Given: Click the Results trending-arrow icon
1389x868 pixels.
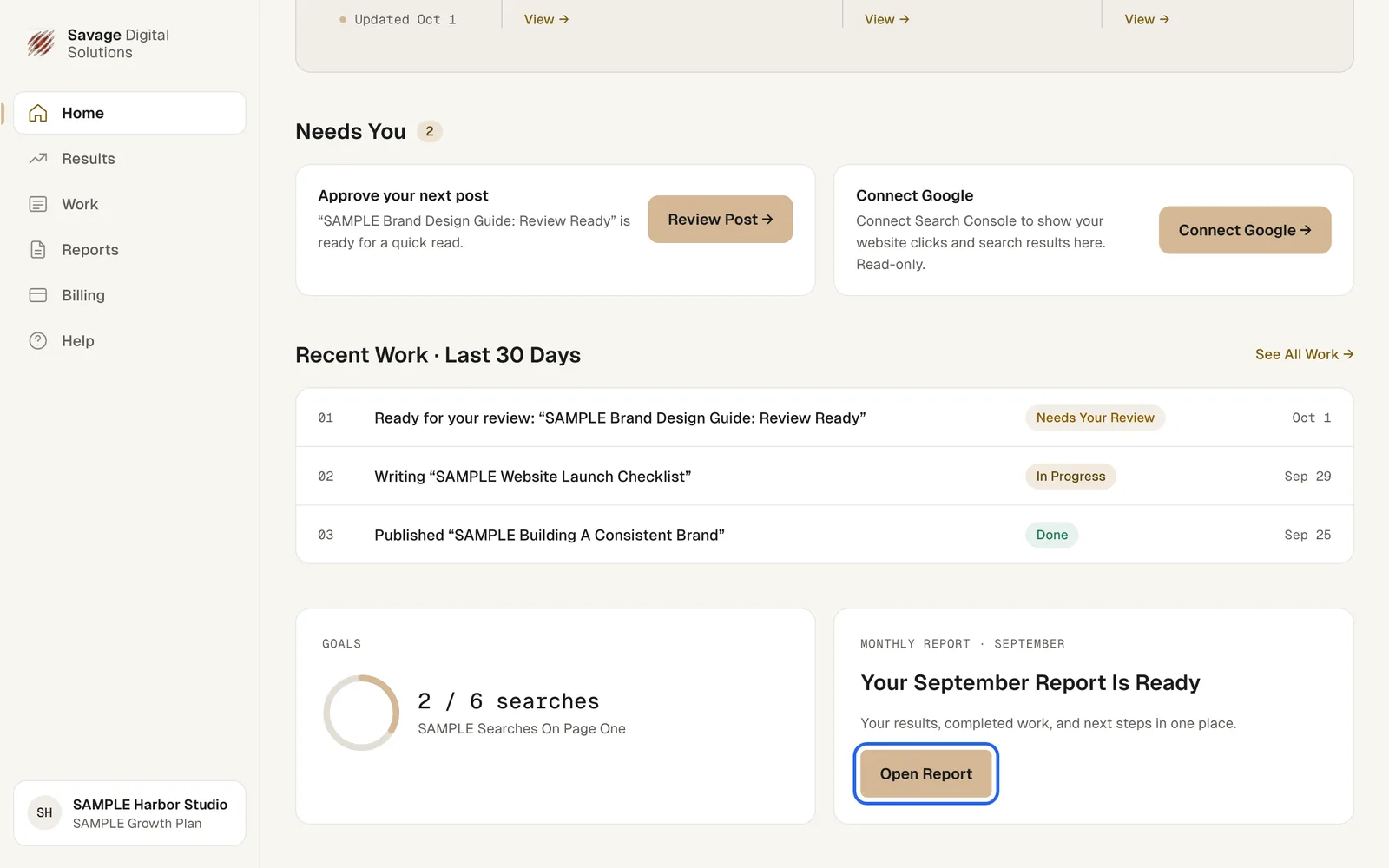Looking at the screenshot, I should (38, 159).
